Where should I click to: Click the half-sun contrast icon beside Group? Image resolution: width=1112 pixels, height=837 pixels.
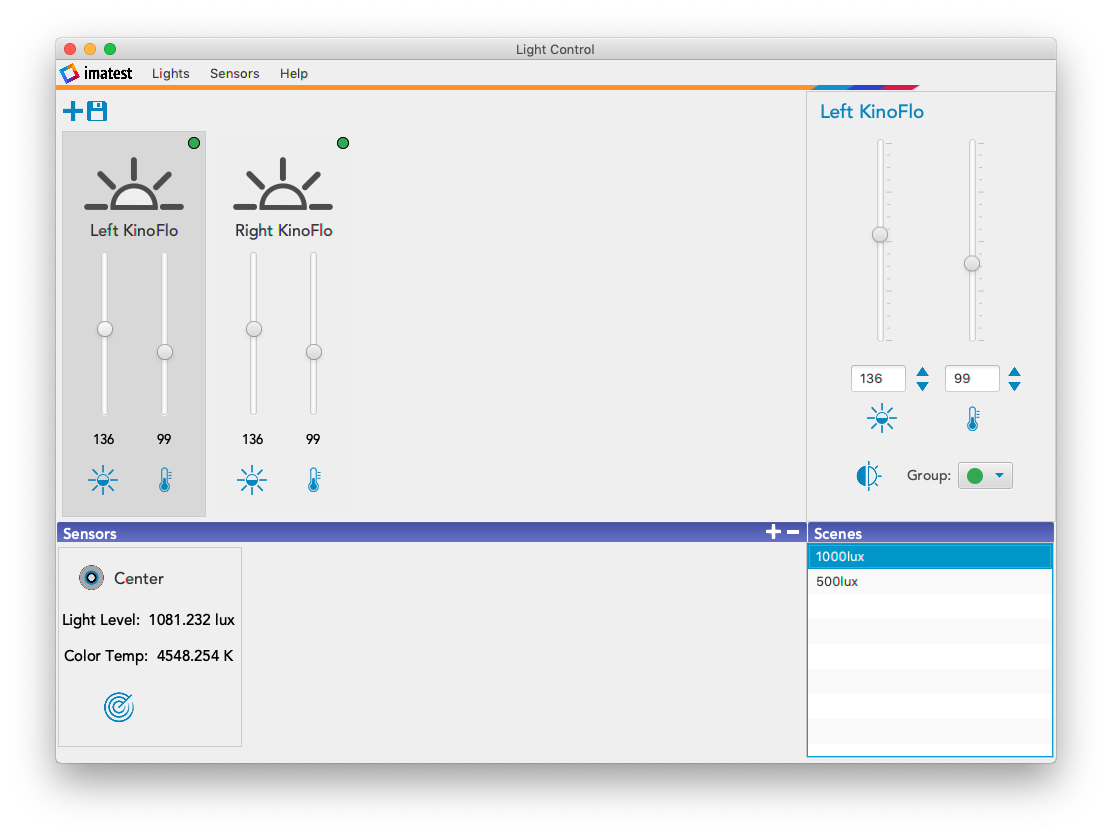pos(869,476)
